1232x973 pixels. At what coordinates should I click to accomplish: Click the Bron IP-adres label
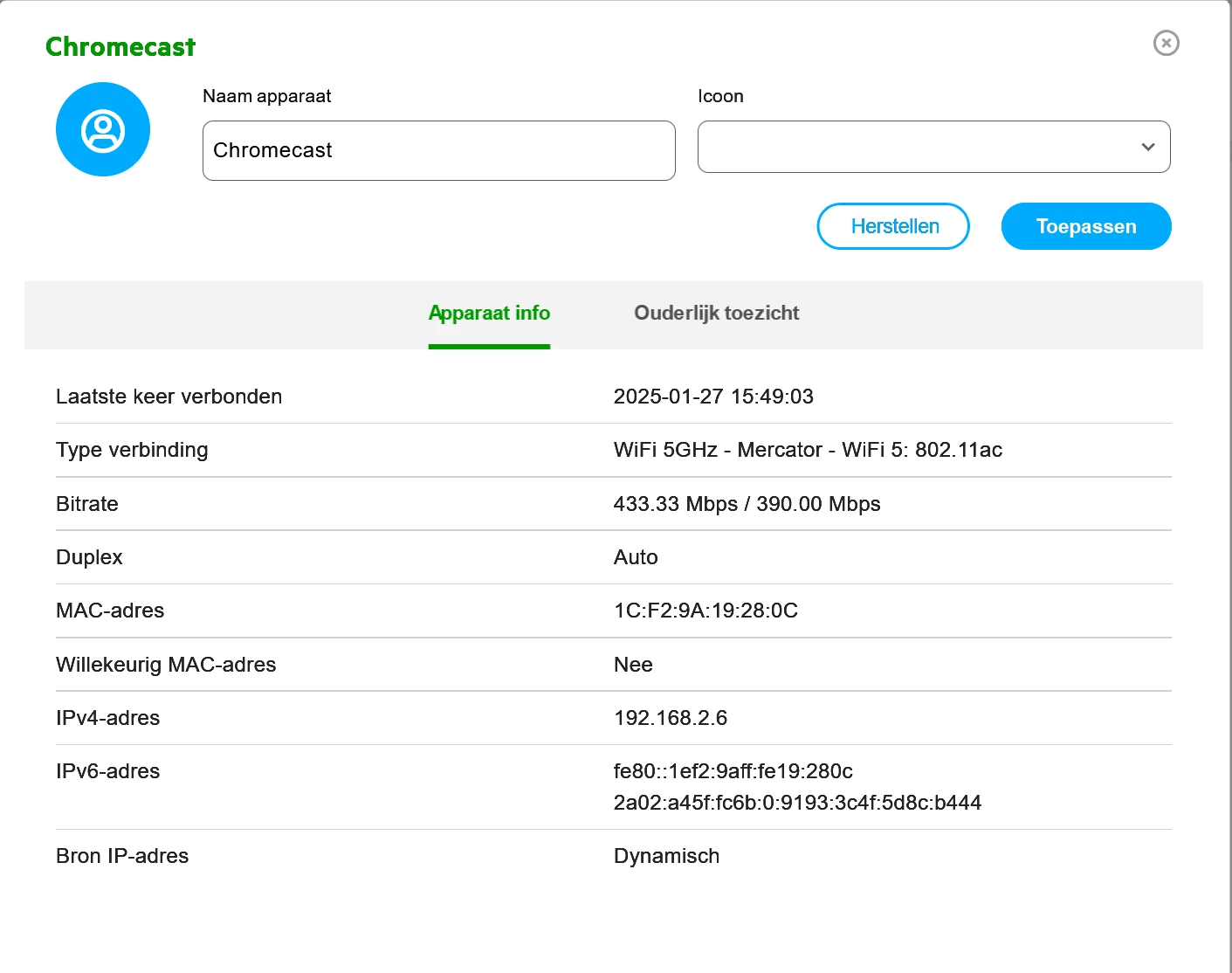pyautogui.click(x=122, y=856)
